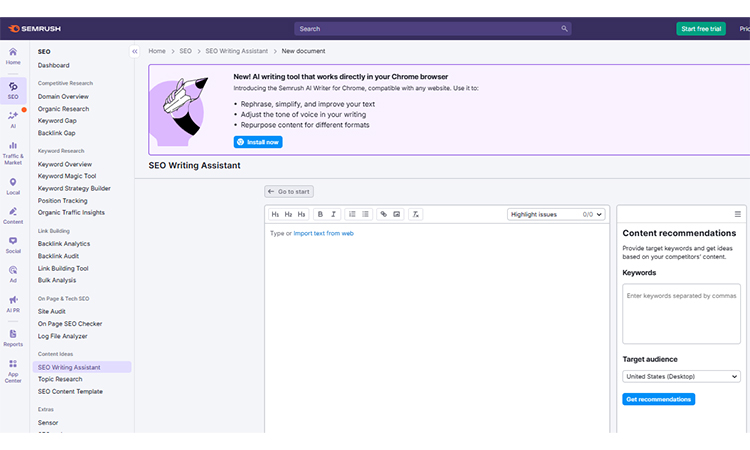Image resolution: width=750 pixels, height=450 pixels.
Task: Click into the editor text area
Action: tap(437, 330)
